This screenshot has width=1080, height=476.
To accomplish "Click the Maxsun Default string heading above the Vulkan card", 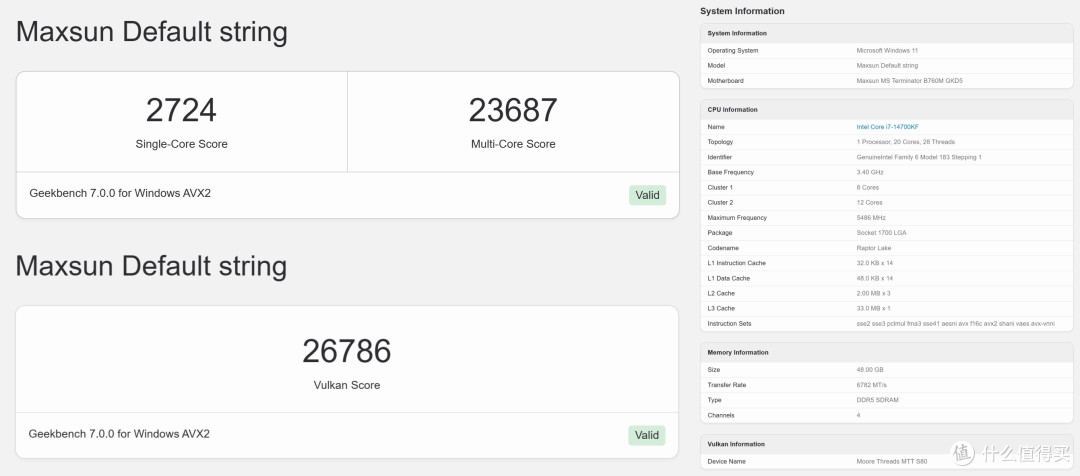I will [152, 267].
